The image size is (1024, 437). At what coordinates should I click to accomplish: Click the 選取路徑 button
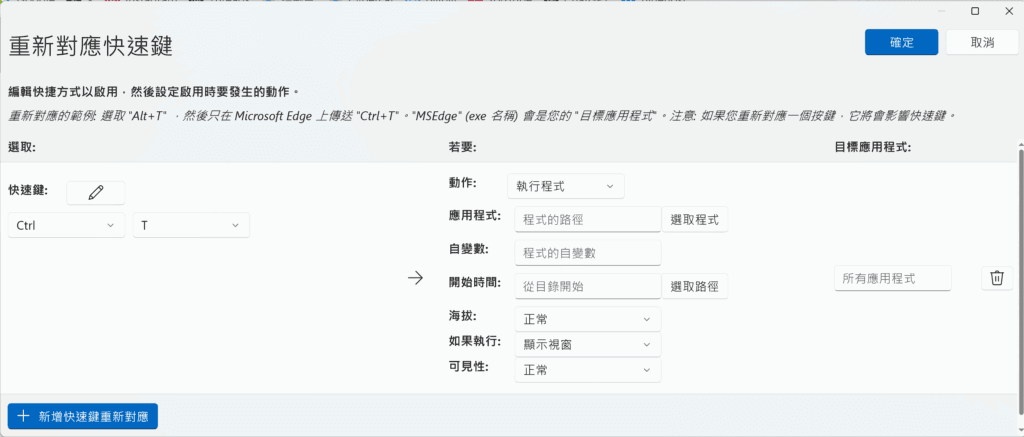pos(694,286)
